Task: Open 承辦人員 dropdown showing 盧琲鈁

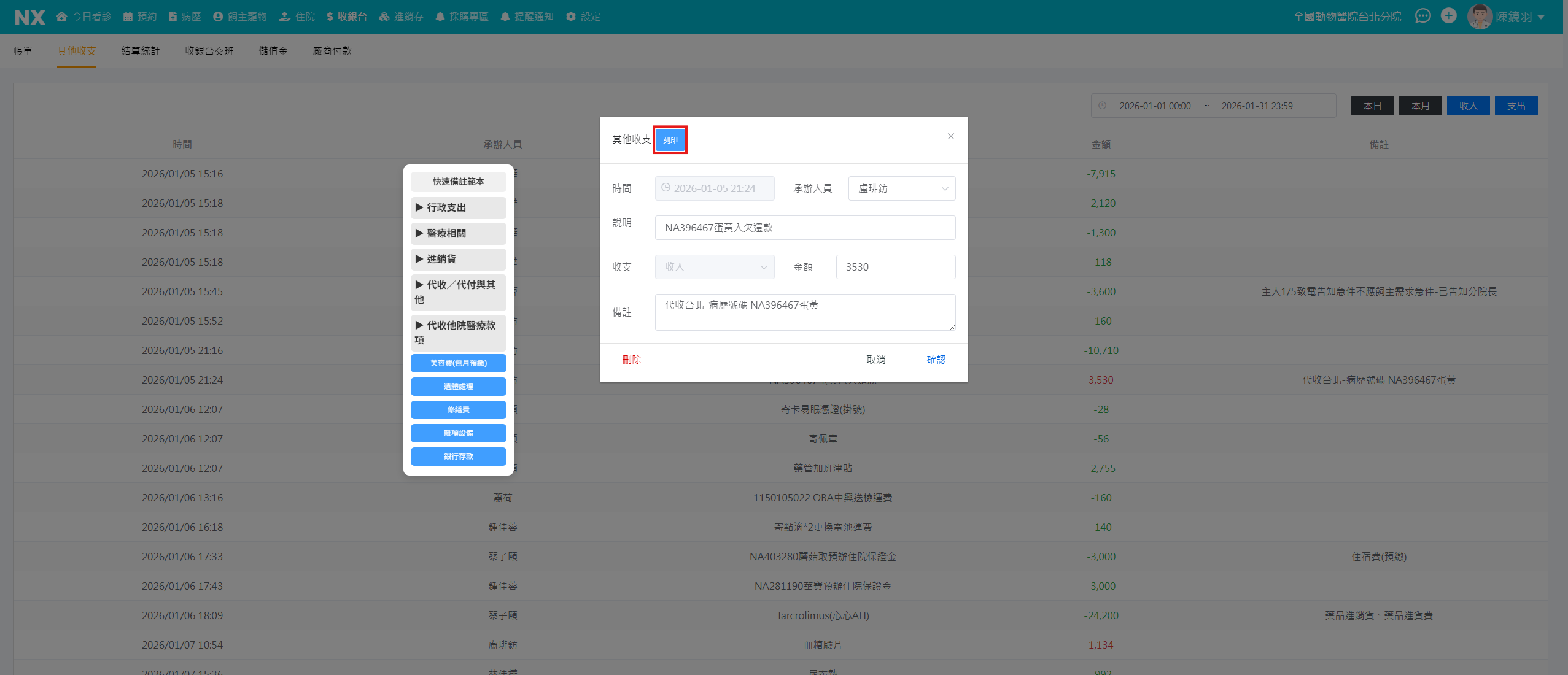Action: click(x=901, y=188)
